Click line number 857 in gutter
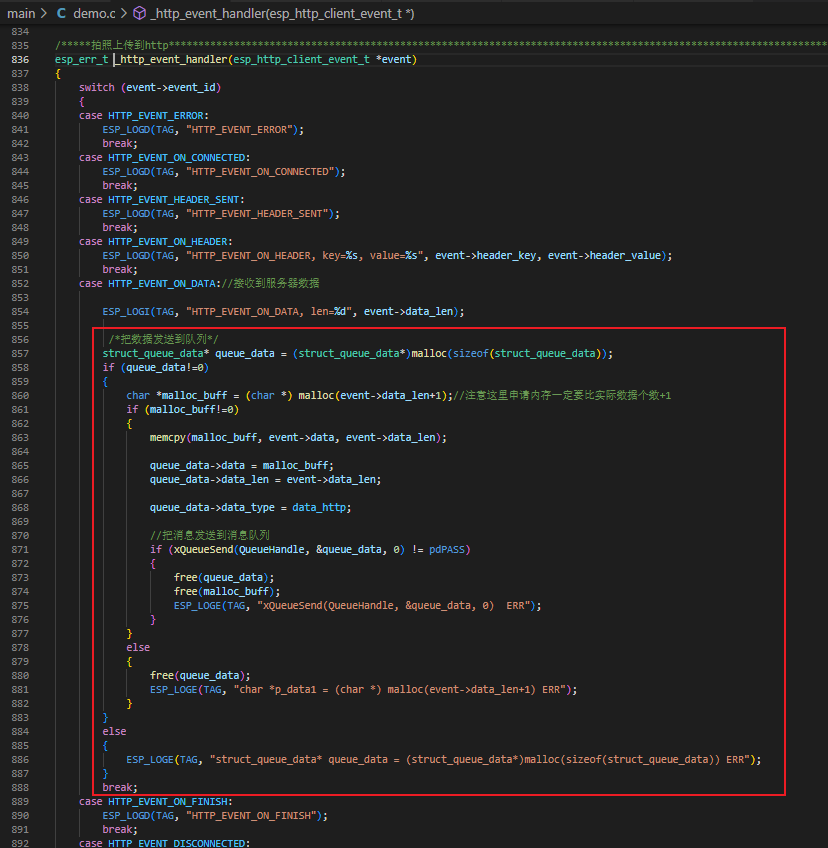 [20, 354]
